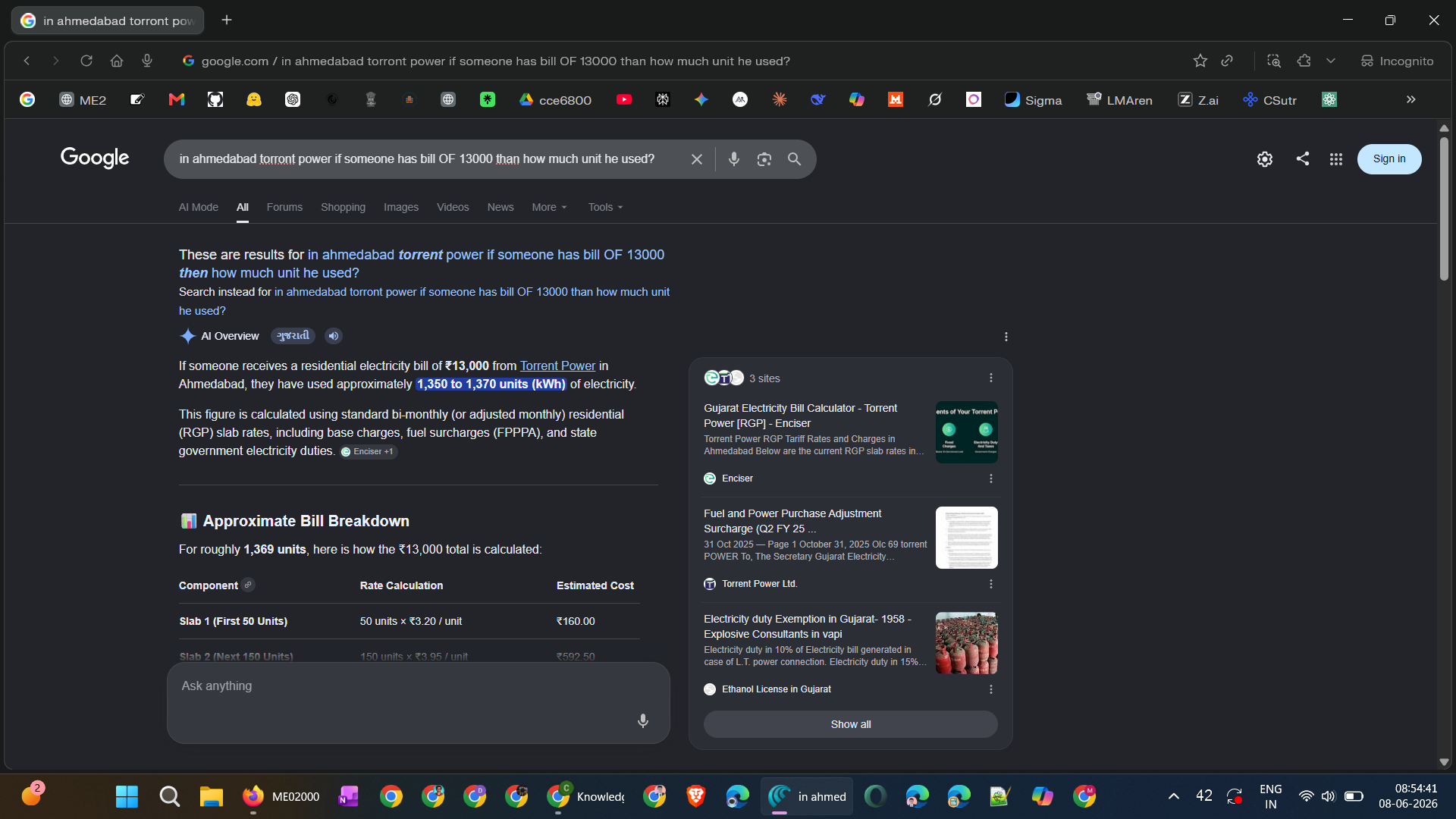Switch to News tab
This screenshot has width=1456, height=819.
(x=500, y=207)
